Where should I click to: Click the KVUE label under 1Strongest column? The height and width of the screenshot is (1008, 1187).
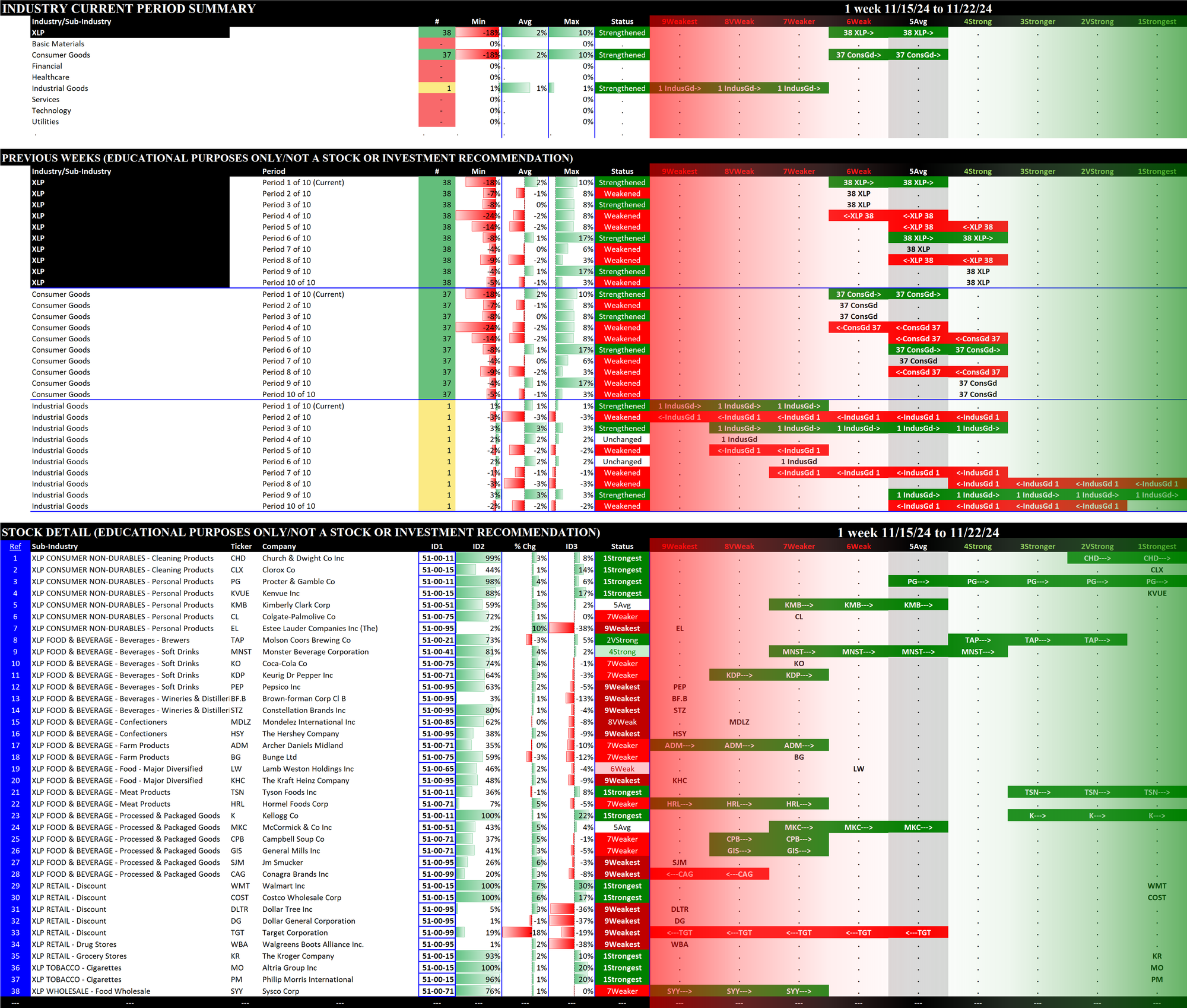click(x=1156, y=594)
